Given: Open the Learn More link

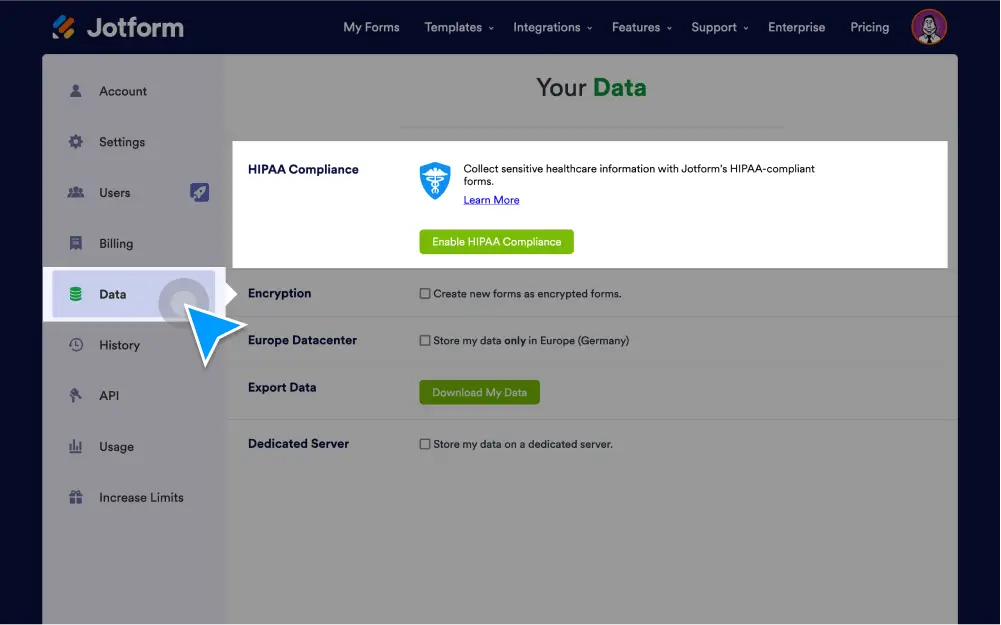Looking at the screenshot, I should point(490,200).
